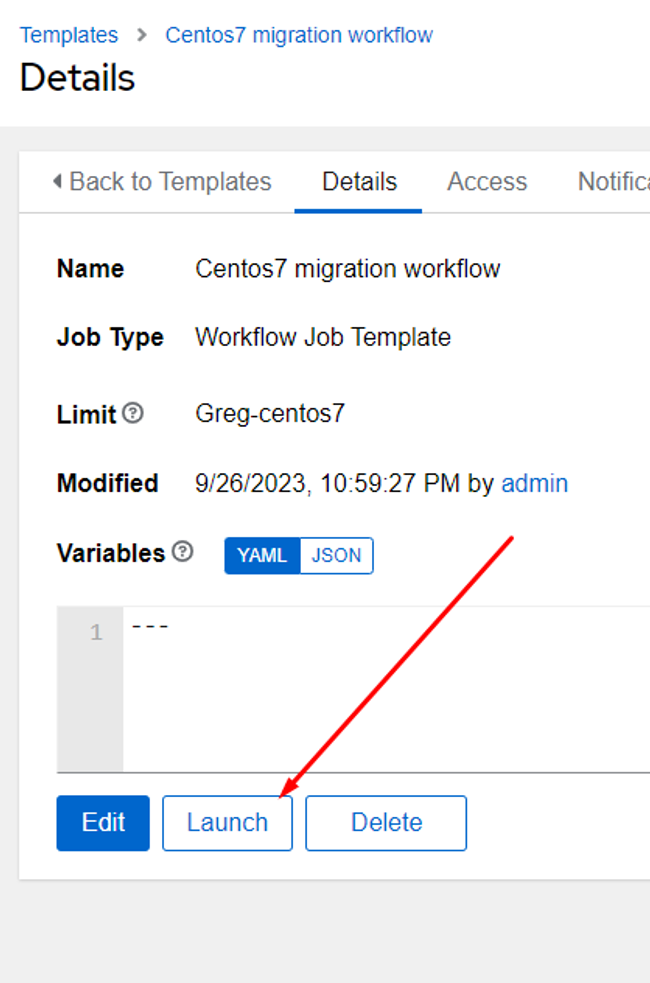Click the help icon next to Limit
Screen dimensions: 650x983
(133, 413)
